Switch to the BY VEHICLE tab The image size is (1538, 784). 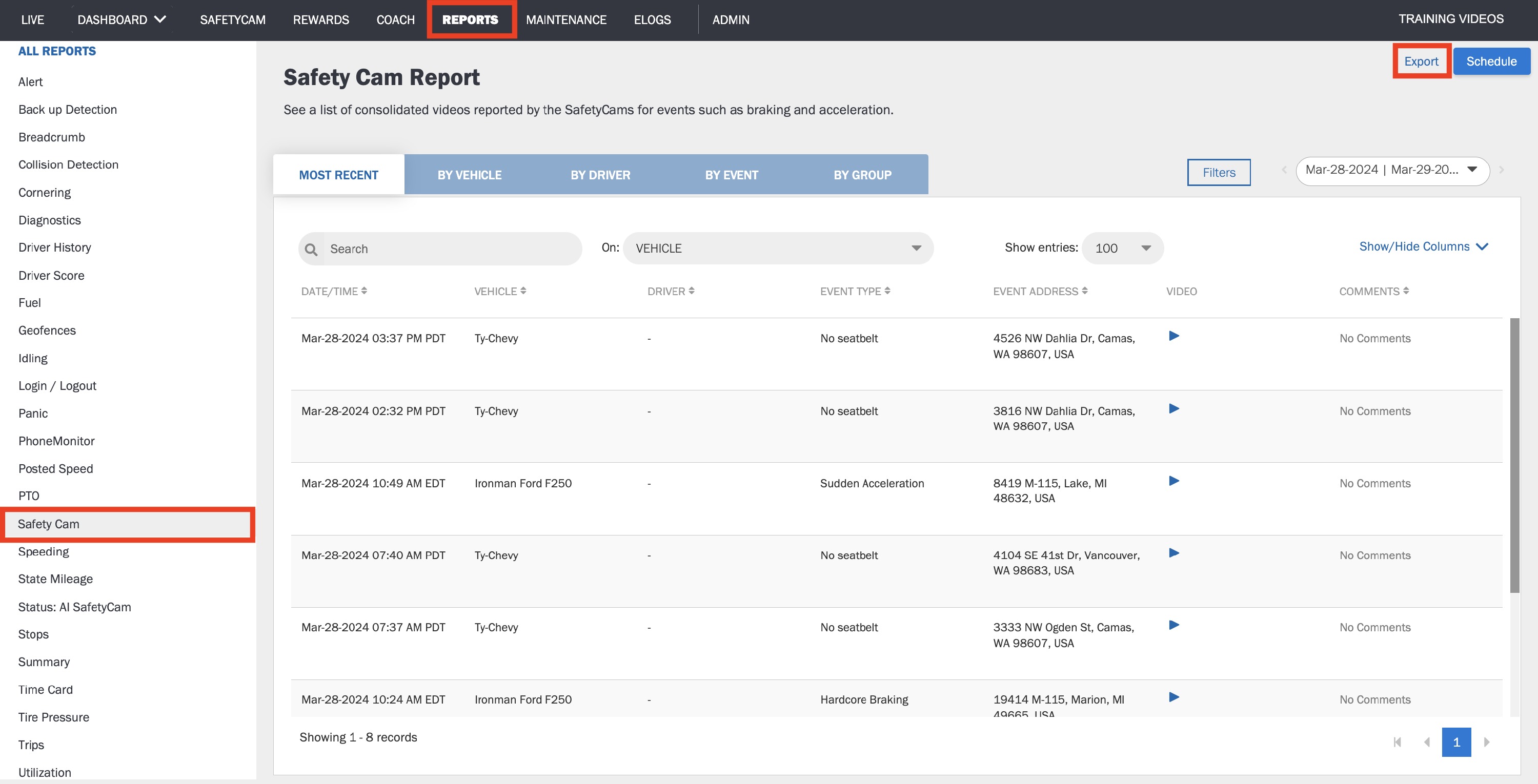pyautogui.click(x=469, y=175)
